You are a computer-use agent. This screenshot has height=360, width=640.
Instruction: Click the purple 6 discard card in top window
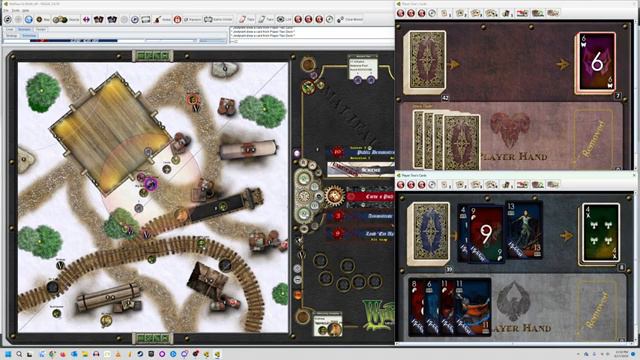click(x=596, y=62)
